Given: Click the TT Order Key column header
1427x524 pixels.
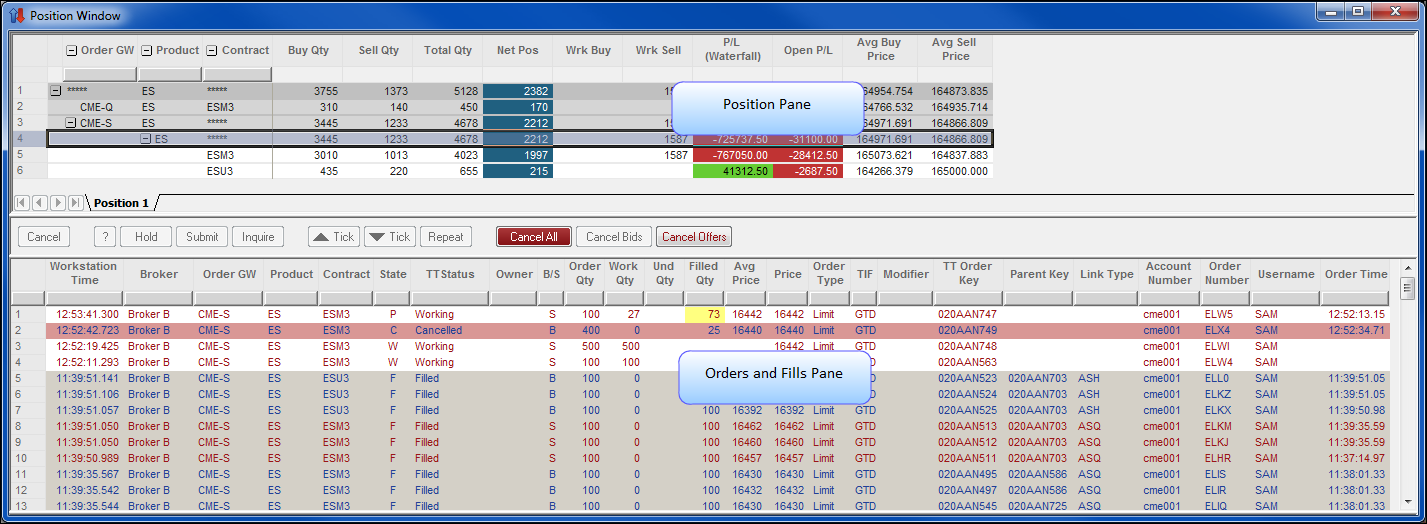Looking at the screenshot, I should (968, 274).
